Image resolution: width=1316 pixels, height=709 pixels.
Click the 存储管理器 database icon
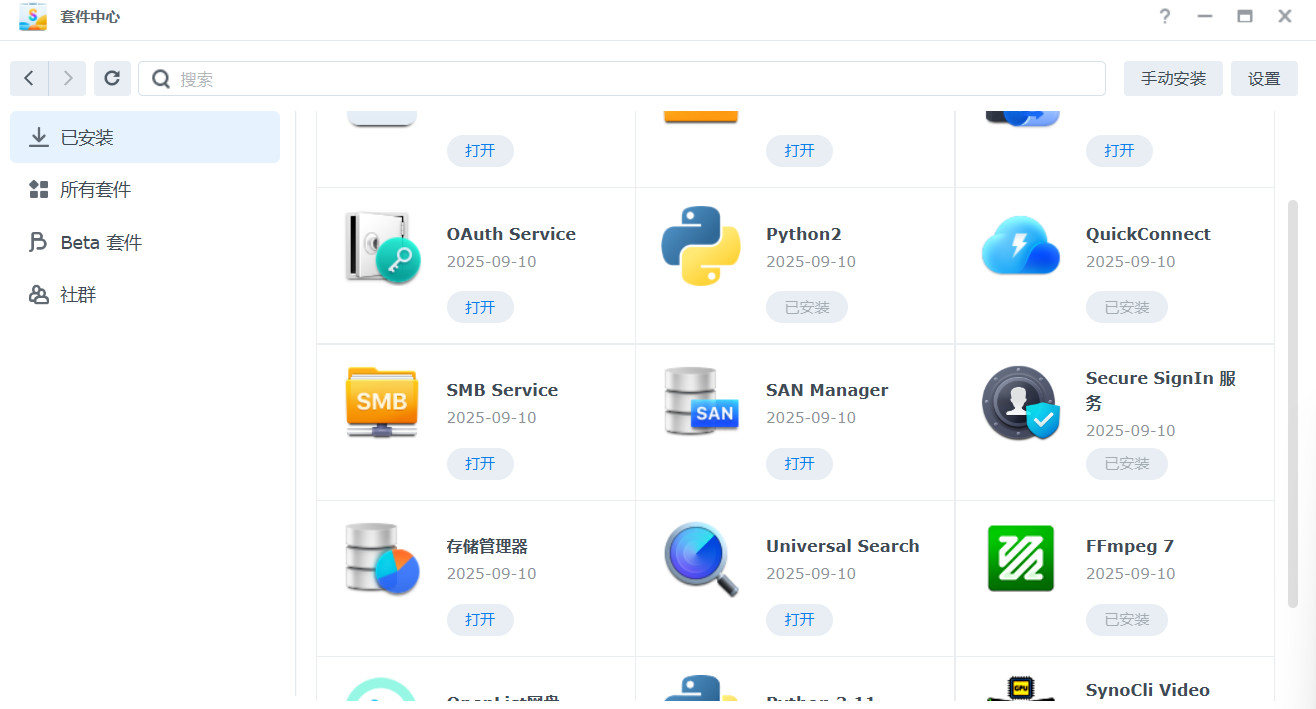(x=382, y=558)
